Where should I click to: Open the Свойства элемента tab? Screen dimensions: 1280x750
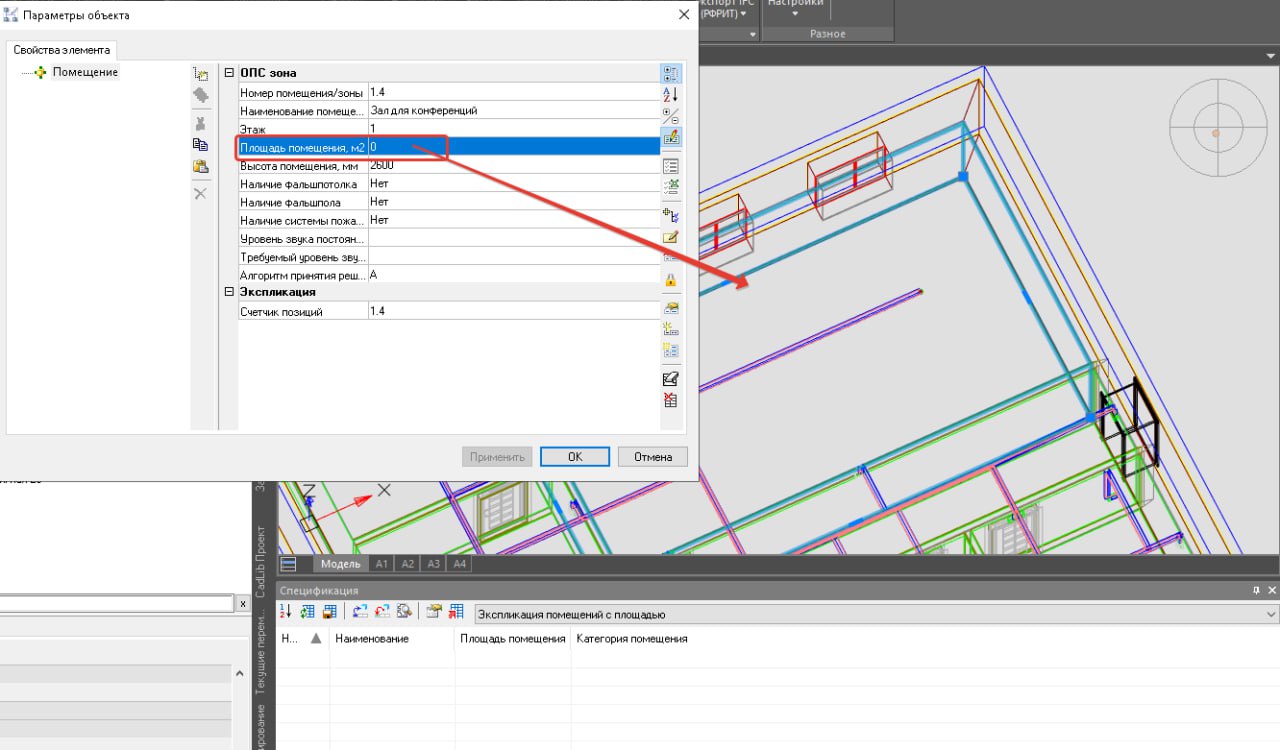click(62, 50)
